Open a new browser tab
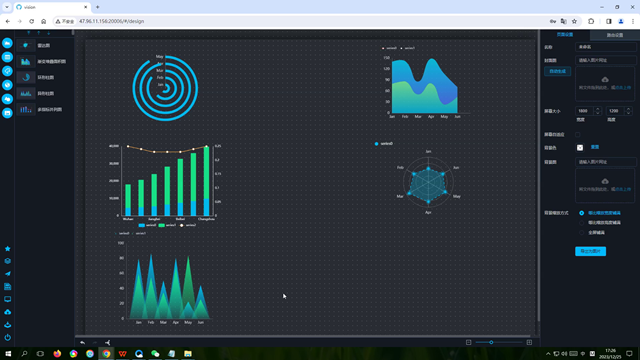The width and height of the screenshot is (642, 361). tap(97, 7)
